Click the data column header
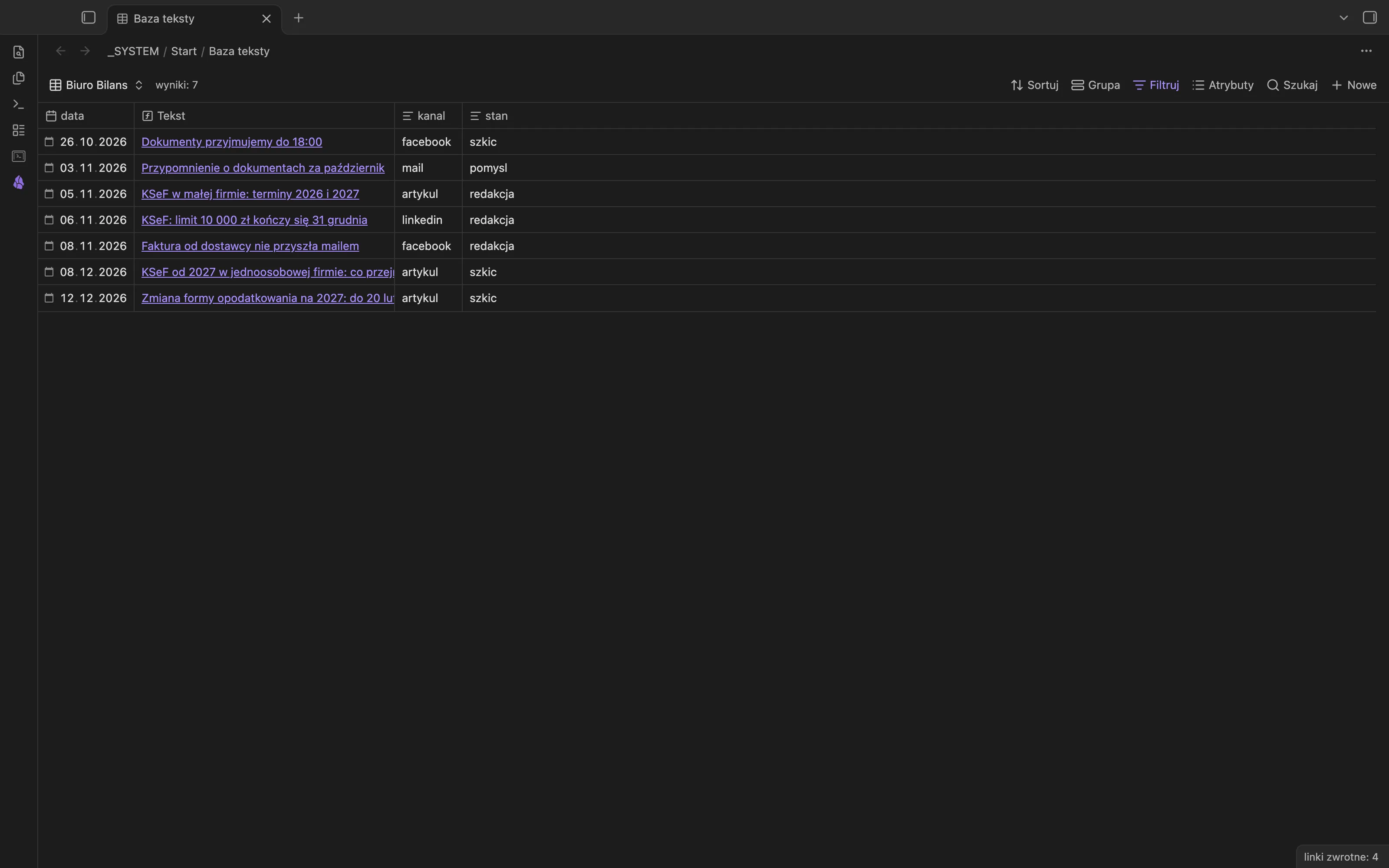Screen dimensions: 1389x868 click(86, 116)
